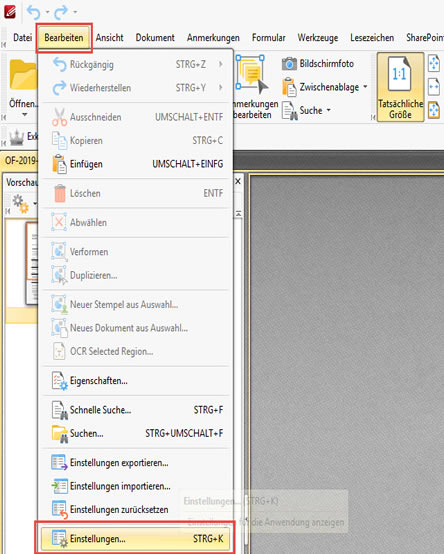Open the Datei menu
444x554 pixels.
(23, 38)
